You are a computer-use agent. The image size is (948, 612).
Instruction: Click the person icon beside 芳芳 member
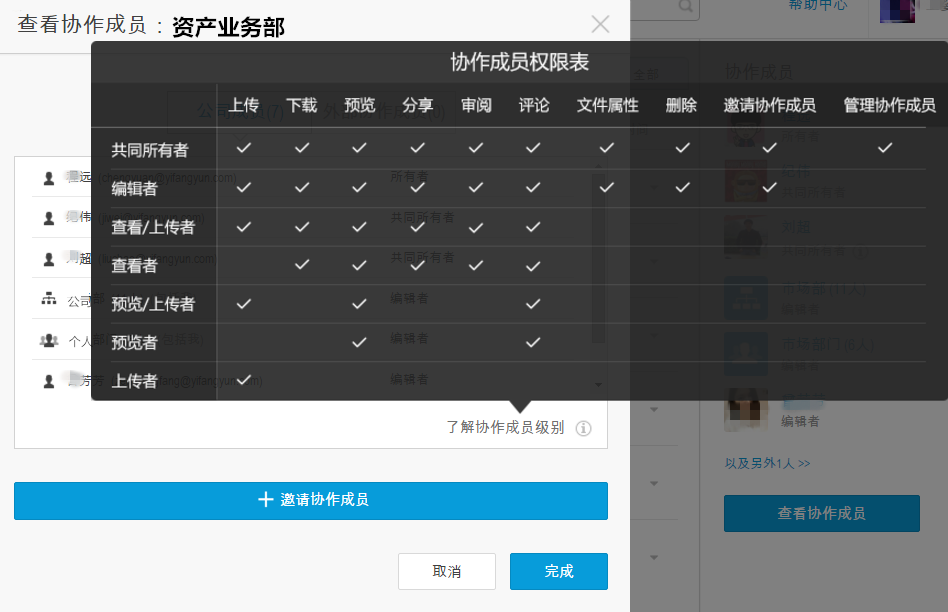click(x=49, y=380)
